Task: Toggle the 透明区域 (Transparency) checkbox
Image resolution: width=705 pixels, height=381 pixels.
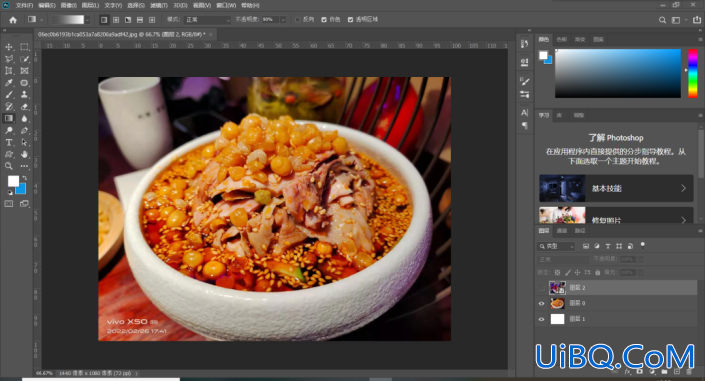Action: tap(350, 20)
